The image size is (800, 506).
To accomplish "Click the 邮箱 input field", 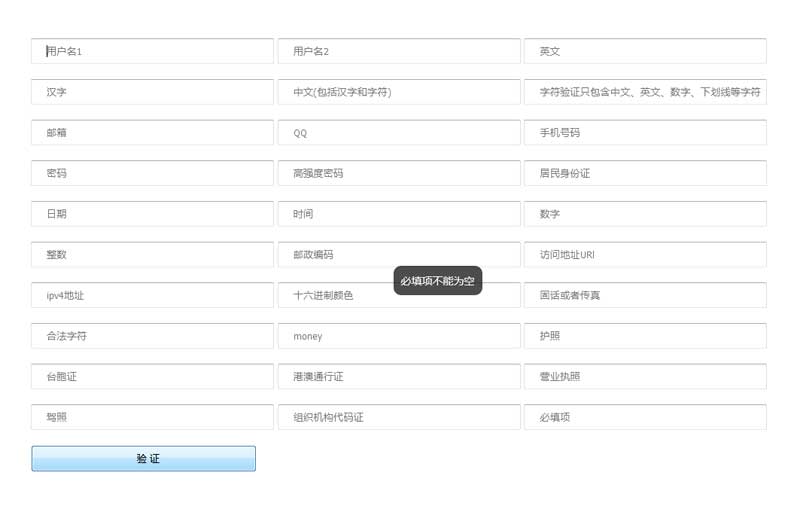I will (152, 132).
